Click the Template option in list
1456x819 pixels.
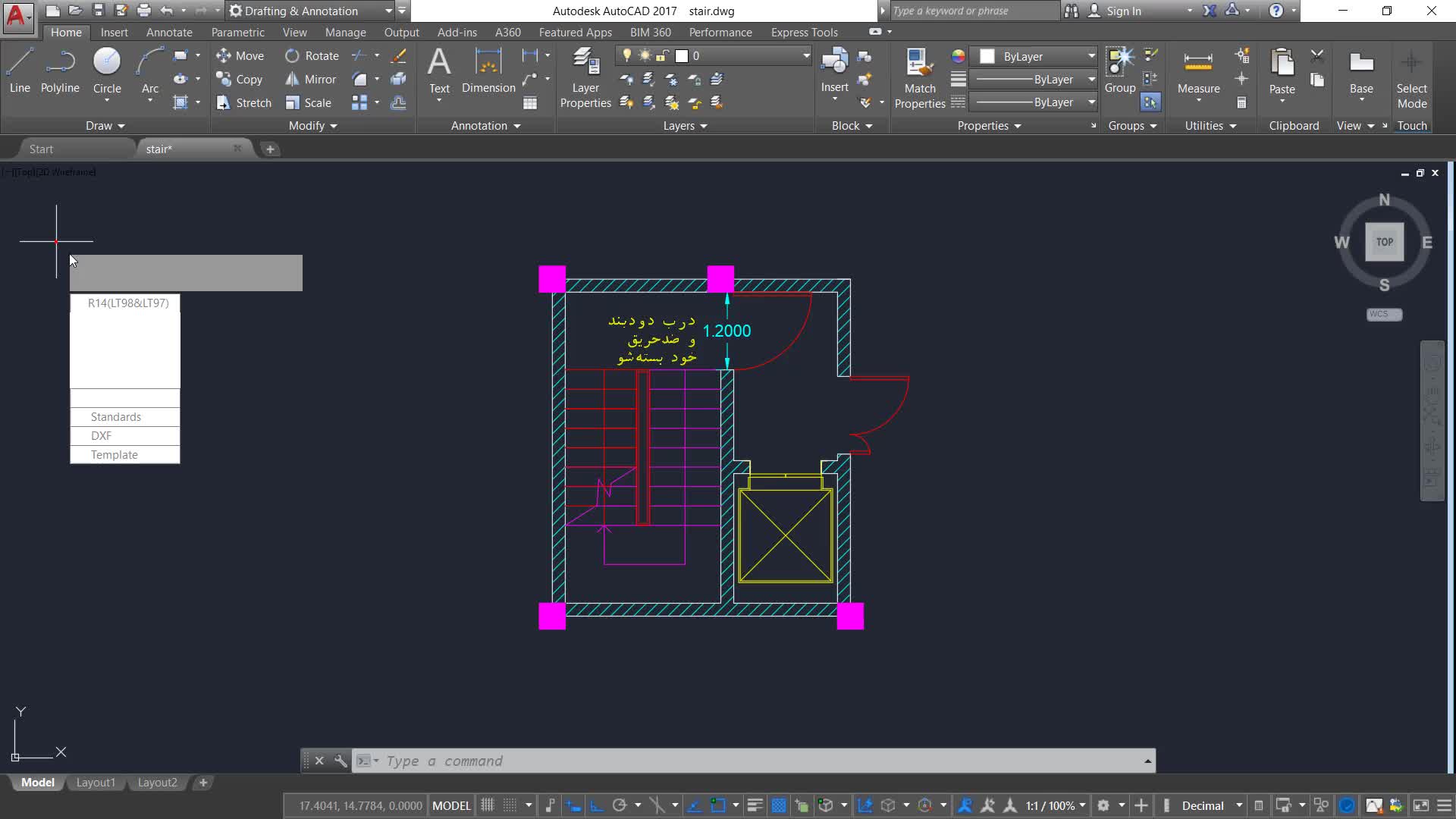(x=115, y=455)
